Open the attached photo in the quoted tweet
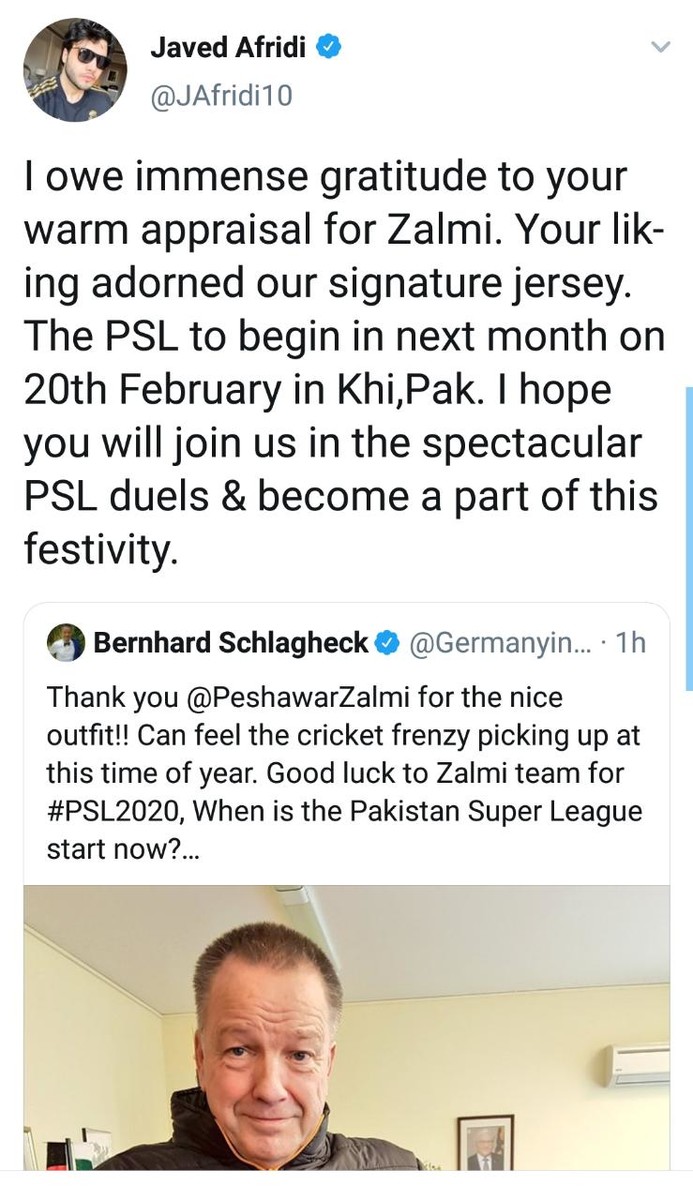 pos(346,1030)
